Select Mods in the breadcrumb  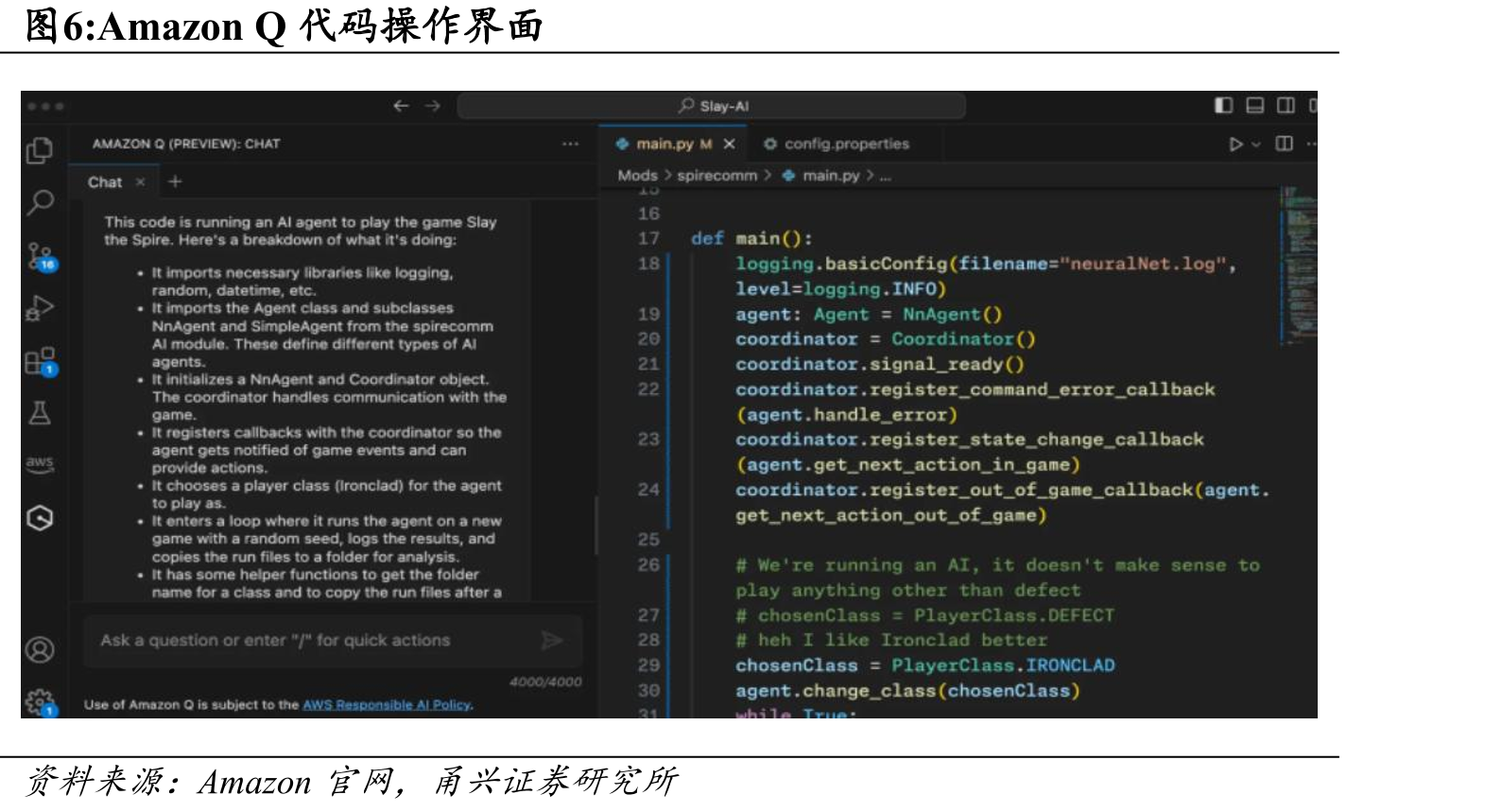pos(637,176)
